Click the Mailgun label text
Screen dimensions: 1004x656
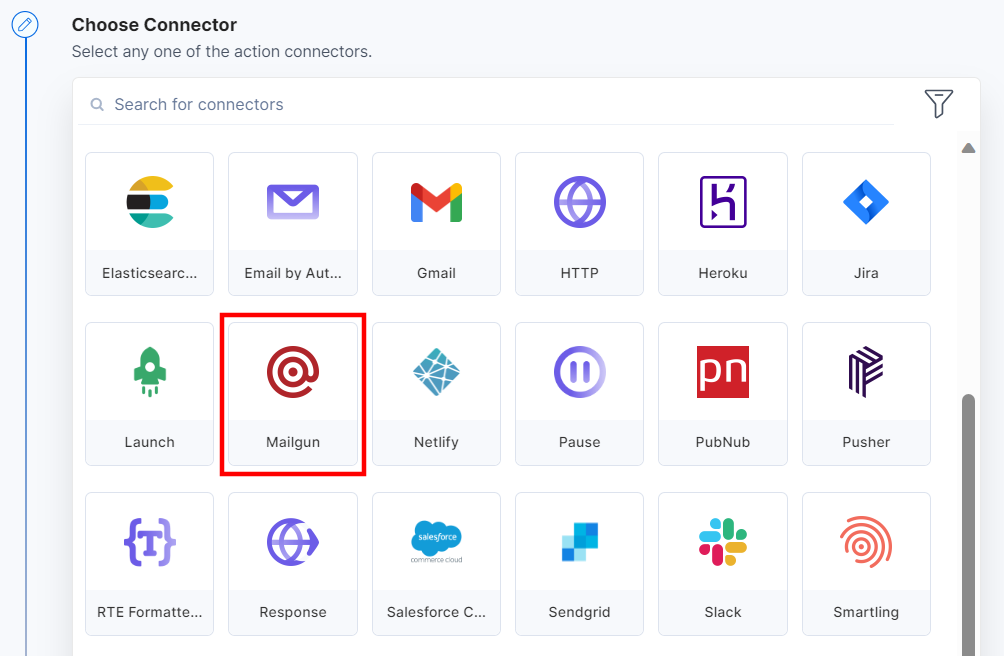click(293, 442)
